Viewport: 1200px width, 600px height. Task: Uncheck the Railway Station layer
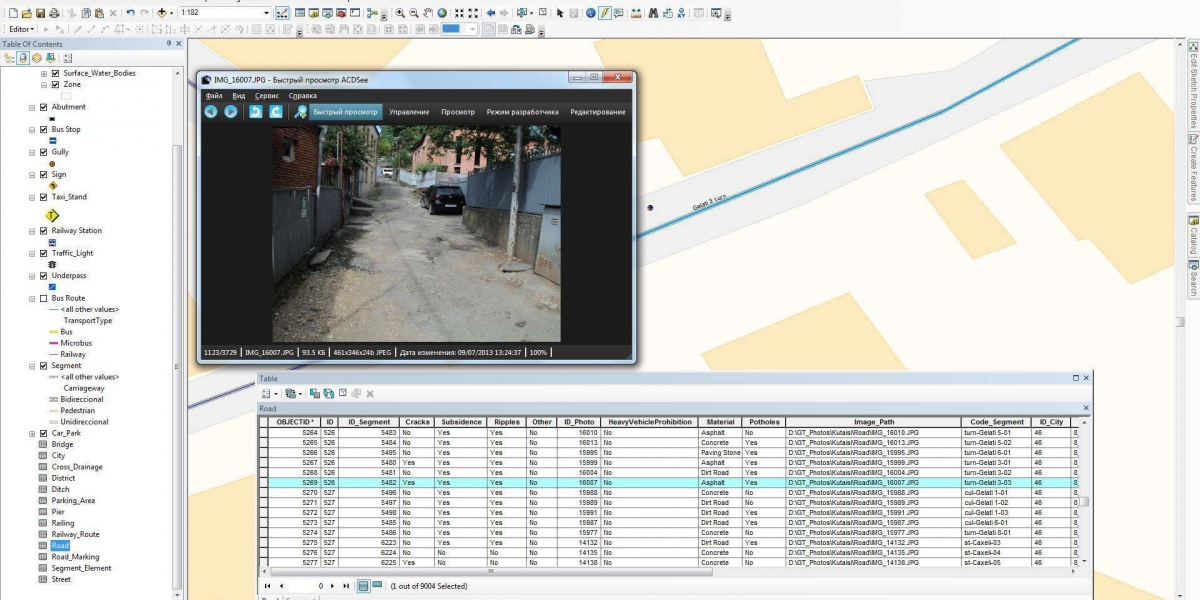(43, 231)
